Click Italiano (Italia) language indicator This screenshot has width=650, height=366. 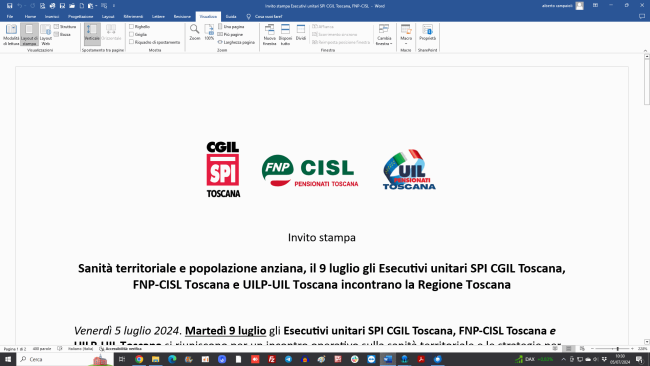80,349
